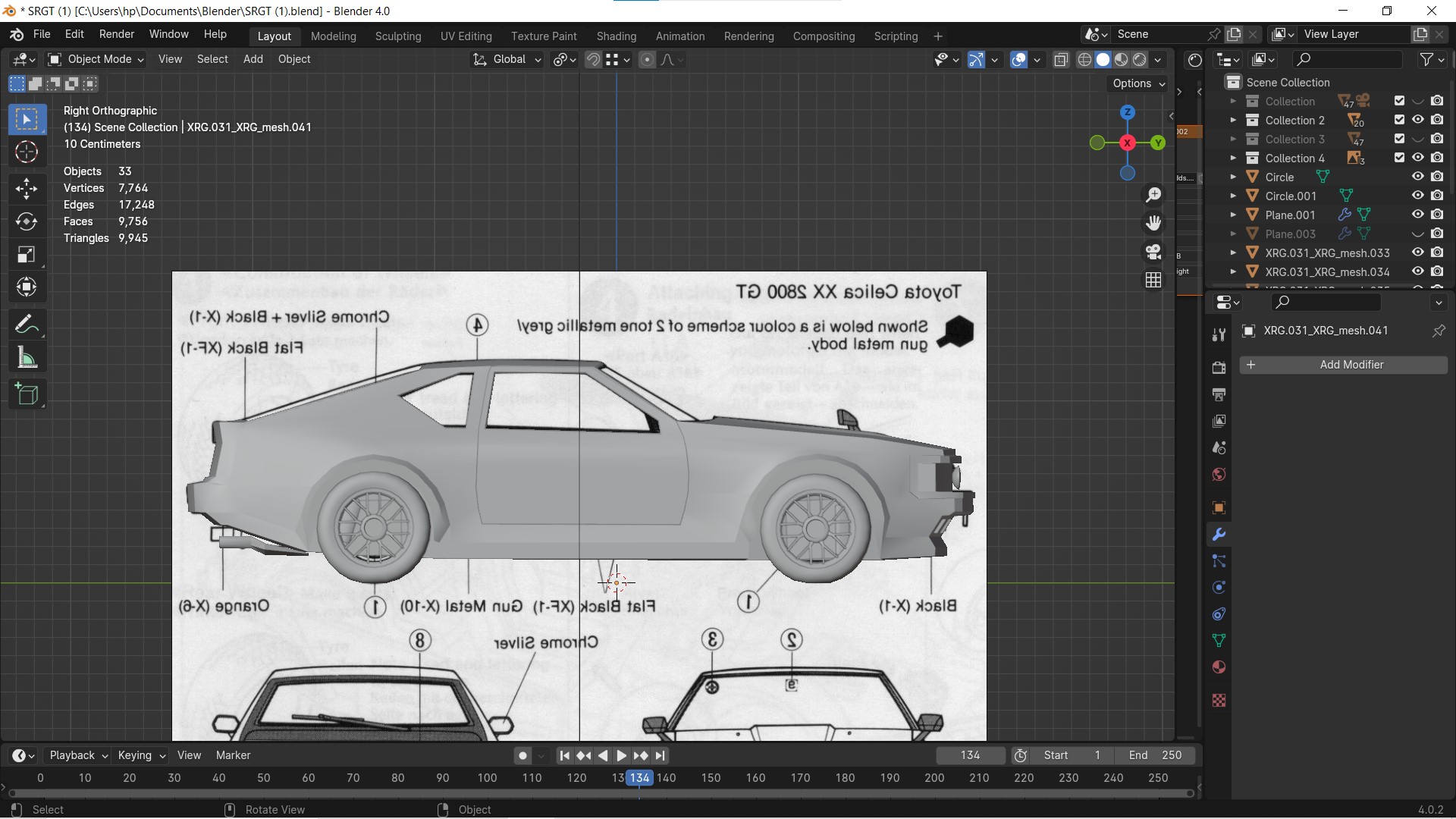Open the viewport Options button

click(1137, 83)
